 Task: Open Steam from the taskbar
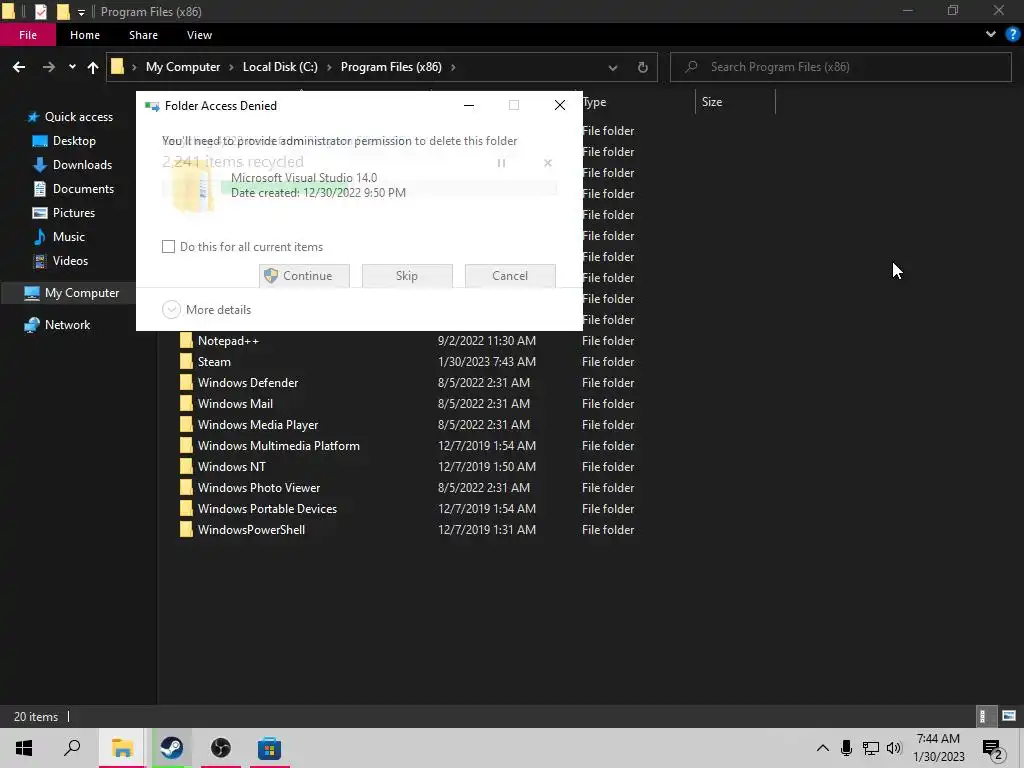pos(172,748)
